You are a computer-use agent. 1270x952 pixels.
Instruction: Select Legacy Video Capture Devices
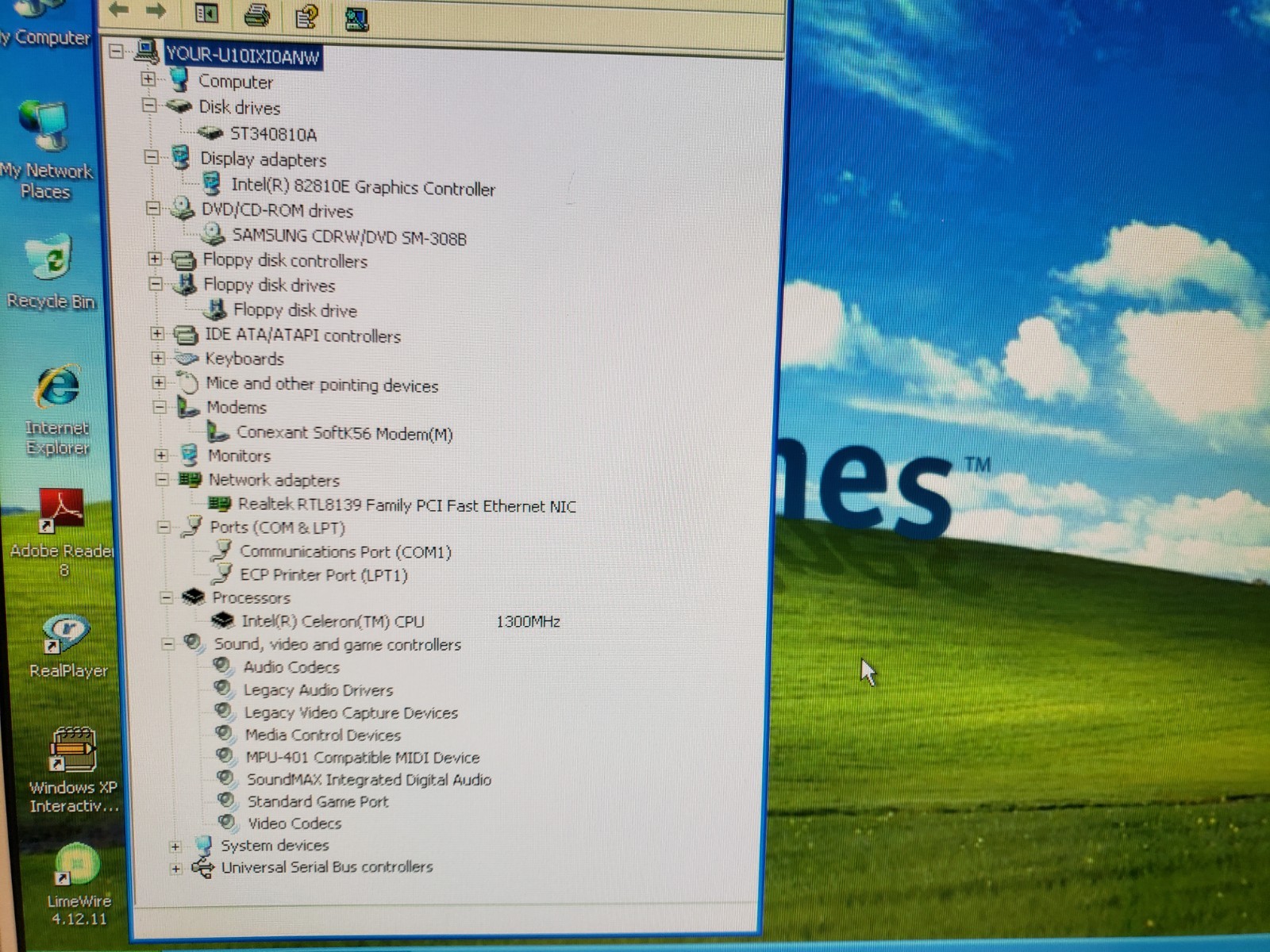(351, 712)
